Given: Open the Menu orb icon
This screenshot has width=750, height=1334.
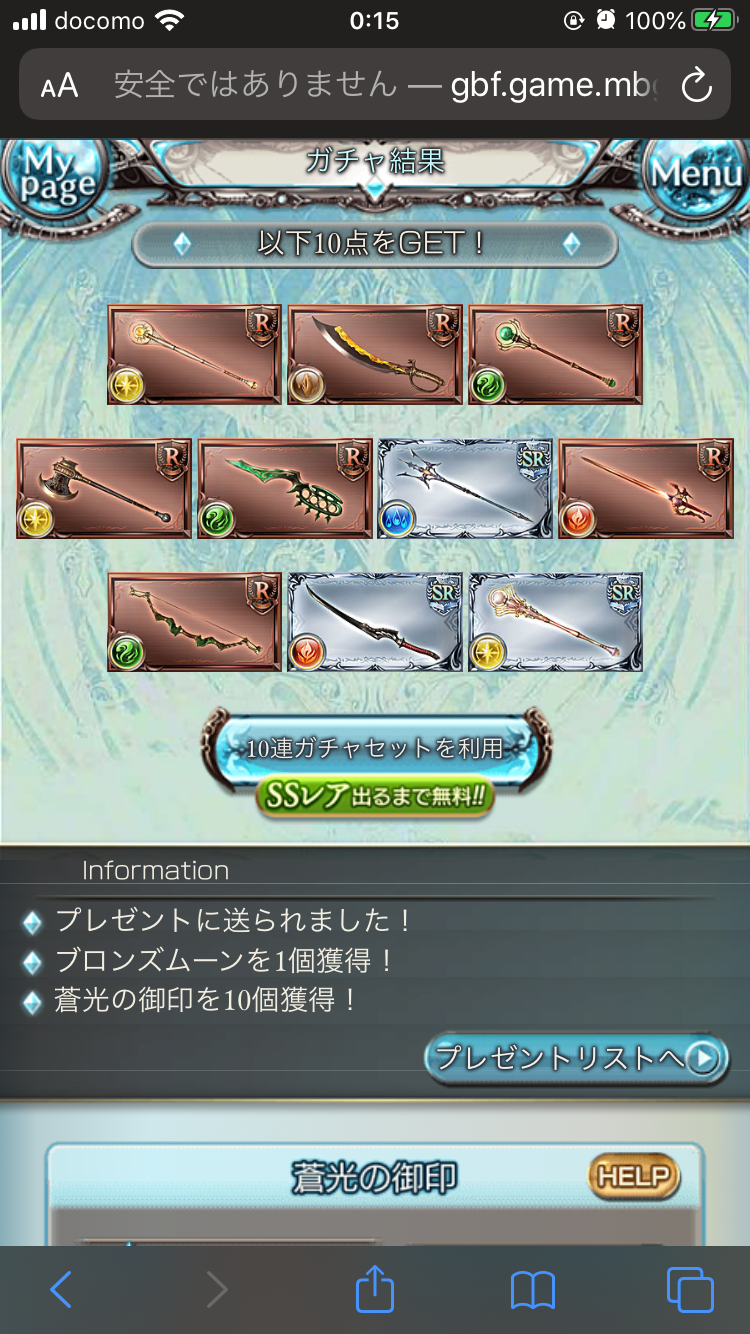Looking at the screenshot, I should pos(696,173).
